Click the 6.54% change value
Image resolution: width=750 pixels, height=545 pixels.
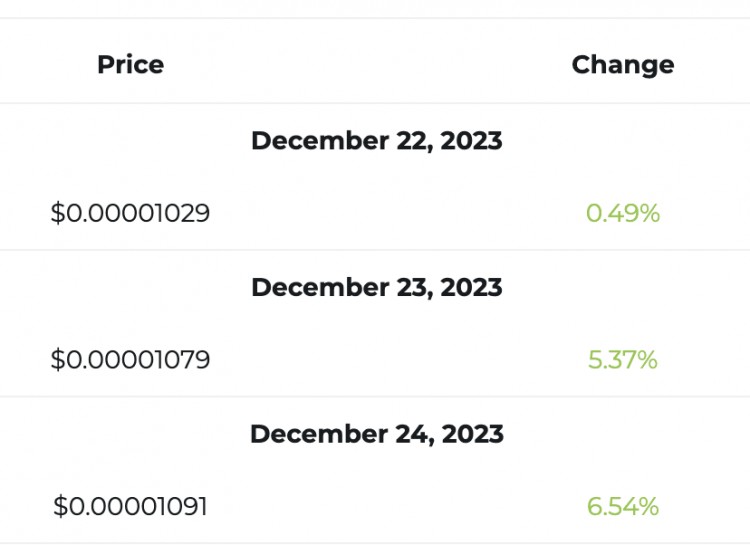[622, 507]
